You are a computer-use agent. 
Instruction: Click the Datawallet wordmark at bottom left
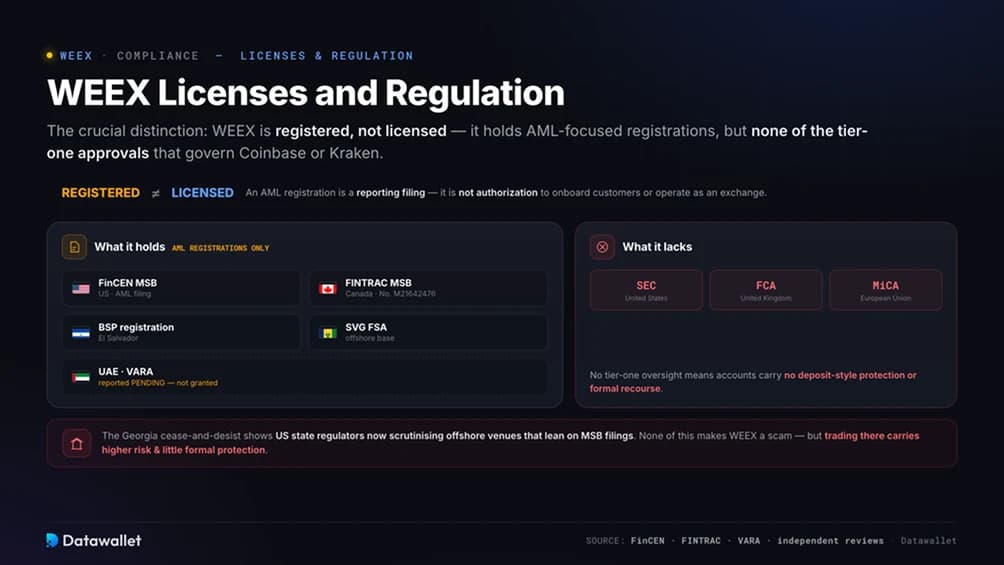[x=102, y=541]
